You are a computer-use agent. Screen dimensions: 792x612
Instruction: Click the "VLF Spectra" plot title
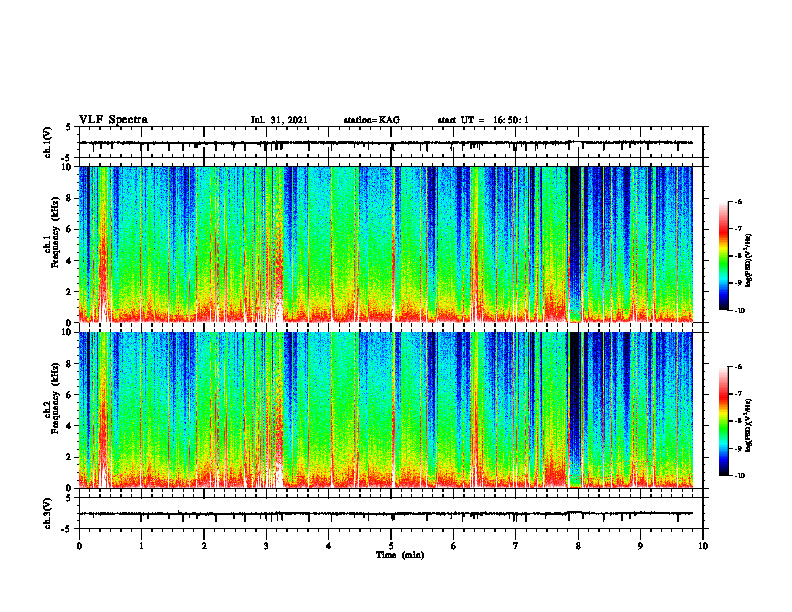click(x=113, y=120)
